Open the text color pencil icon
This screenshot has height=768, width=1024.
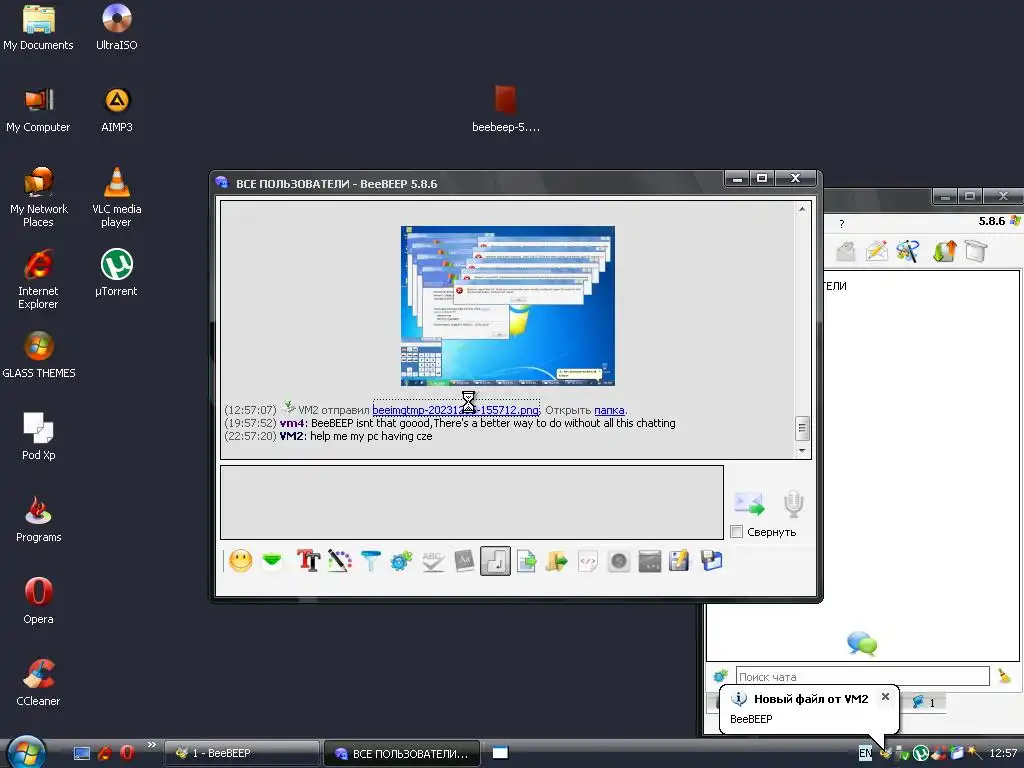coord(340,561)
